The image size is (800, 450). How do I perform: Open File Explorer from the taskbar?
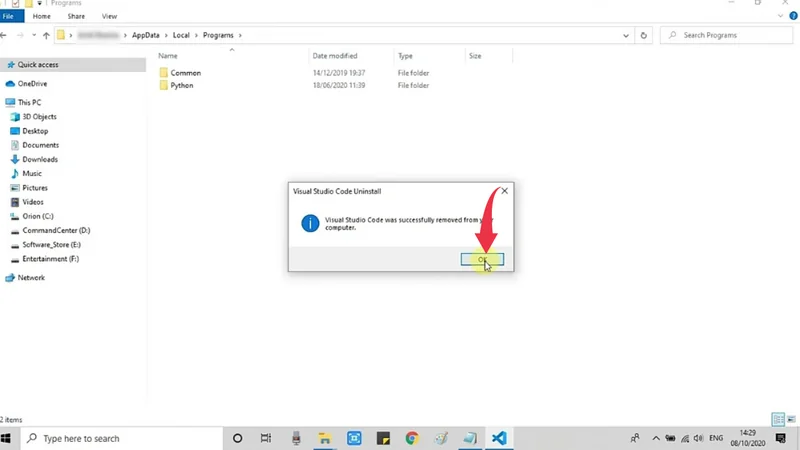click(324, 438)
